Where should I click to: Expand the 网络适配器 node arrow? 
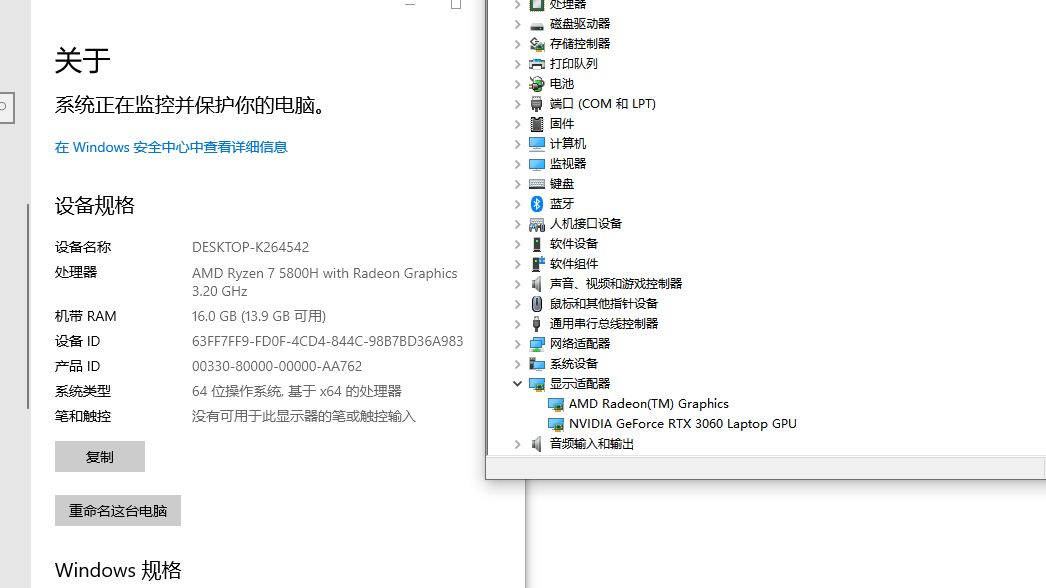click(517, 344)
